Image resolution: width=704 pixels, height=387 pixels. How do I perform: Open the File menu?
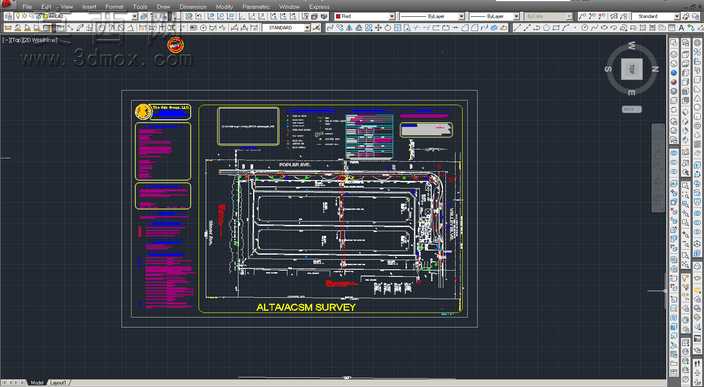tap(27, 7)
